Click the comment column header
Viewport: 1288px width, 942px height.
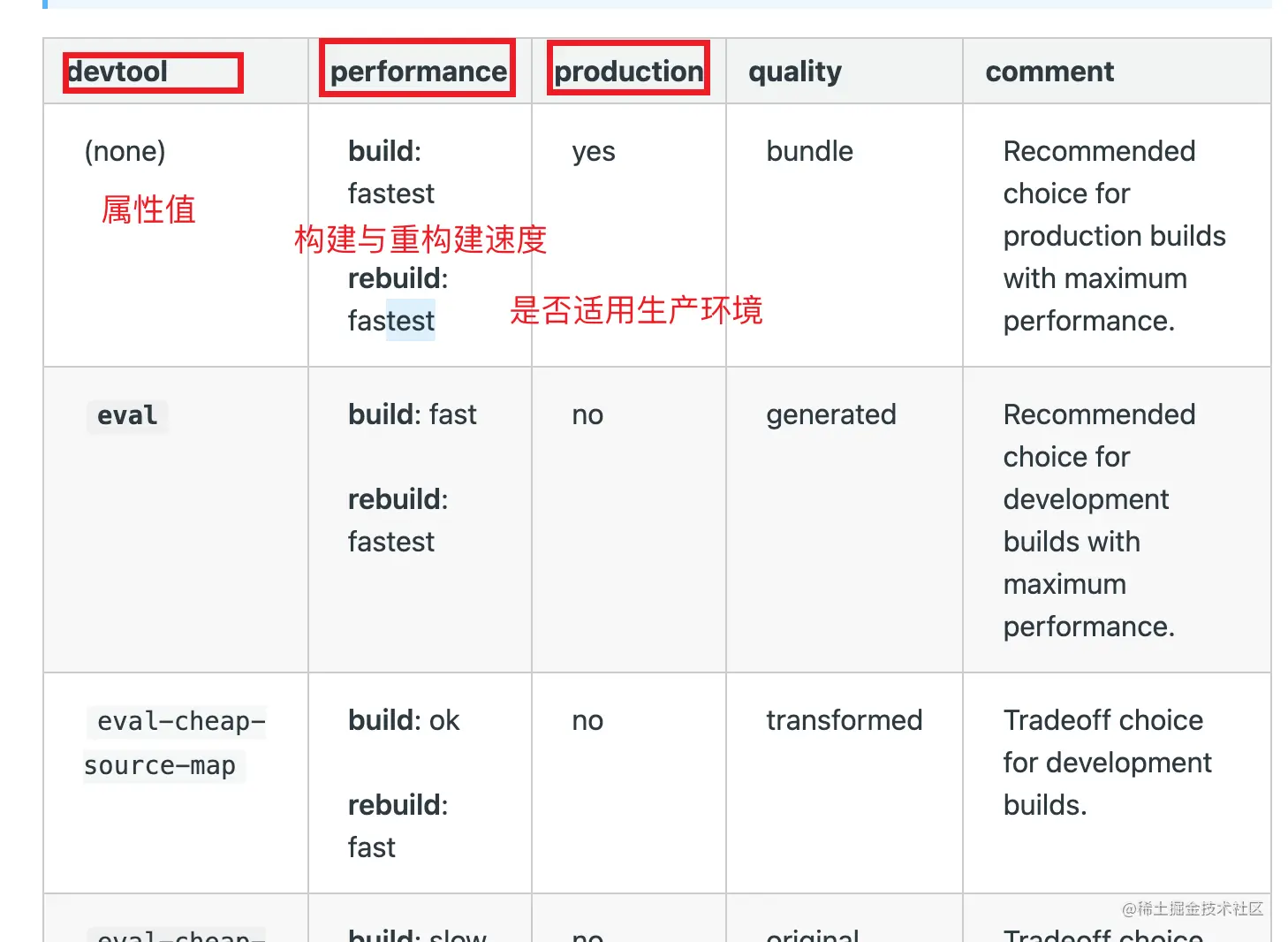click(x=1049, y=72)
